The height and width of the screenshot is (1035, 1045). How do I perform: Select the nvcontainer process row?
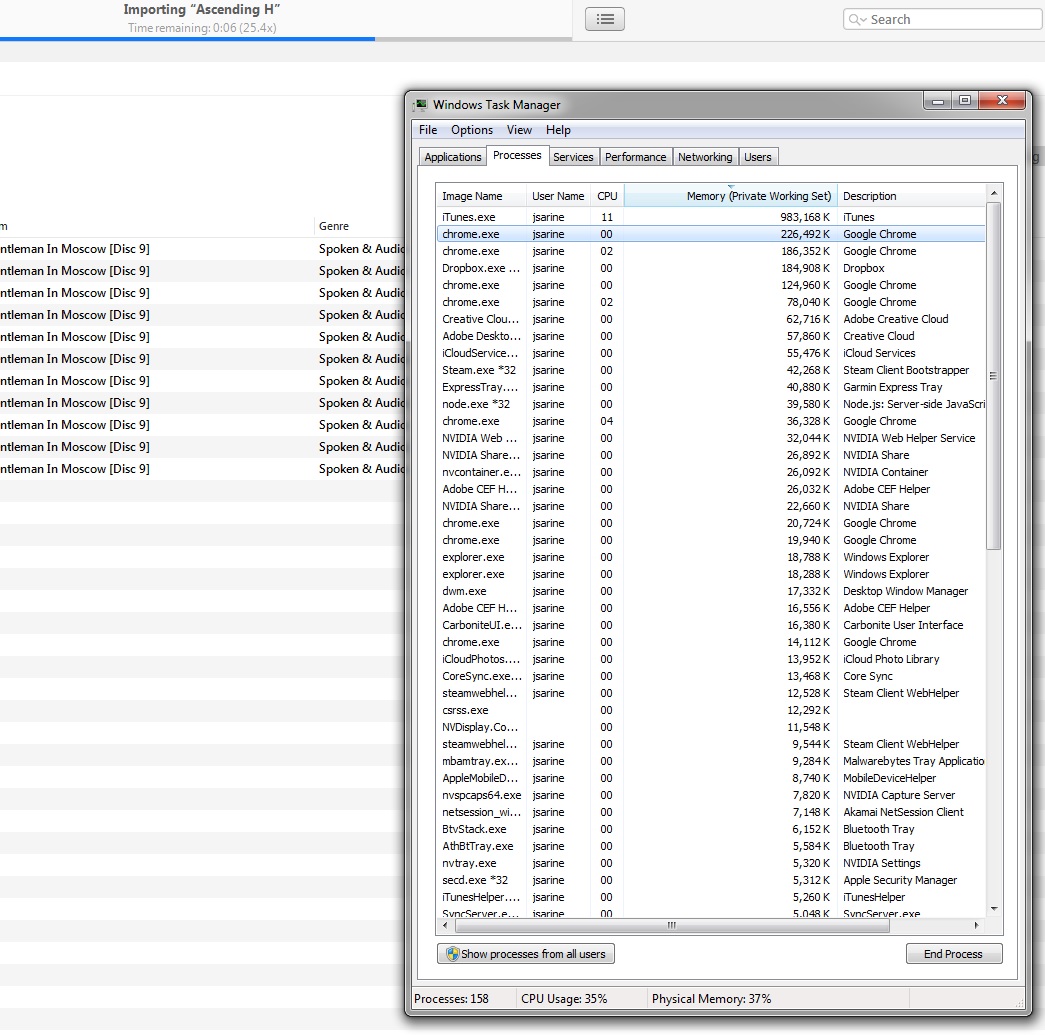710,472
